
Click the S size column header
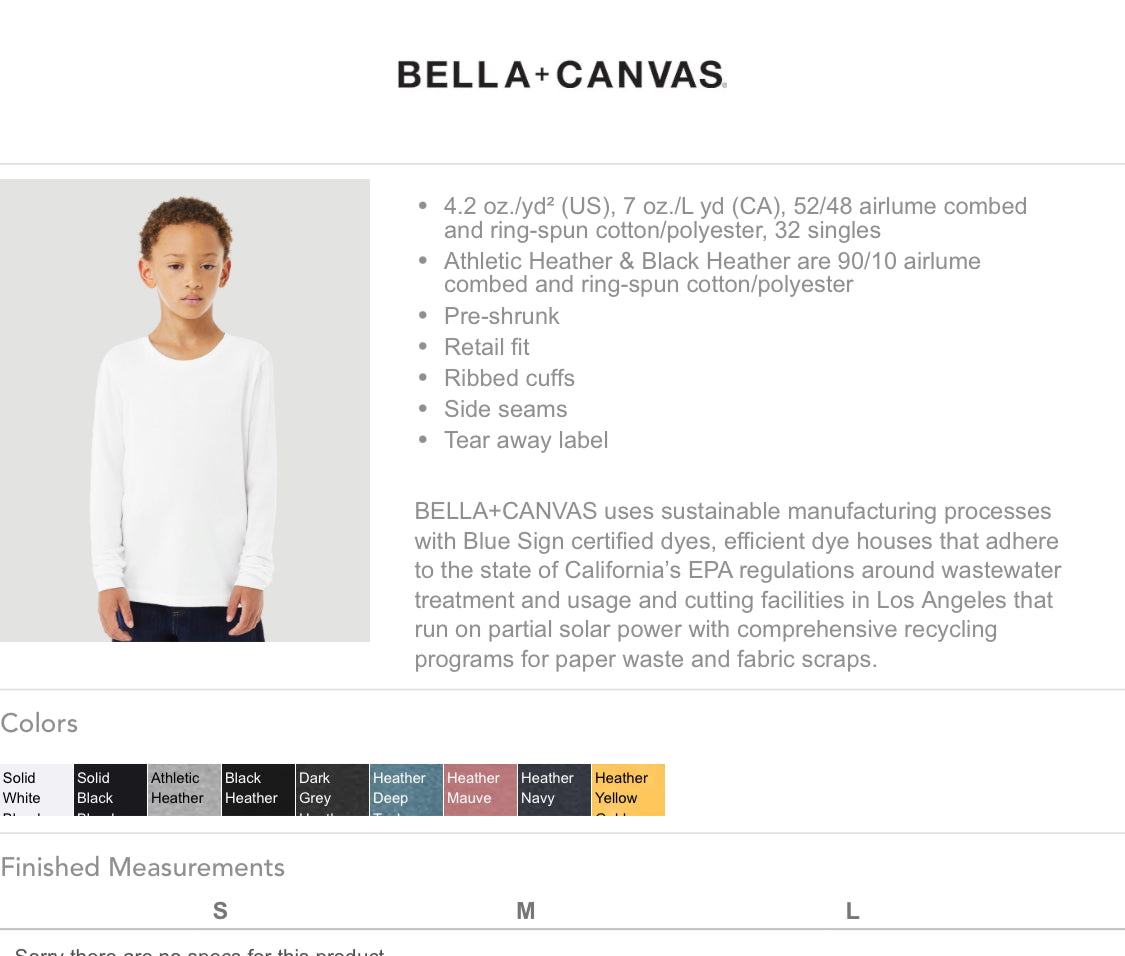pos(220,911)
